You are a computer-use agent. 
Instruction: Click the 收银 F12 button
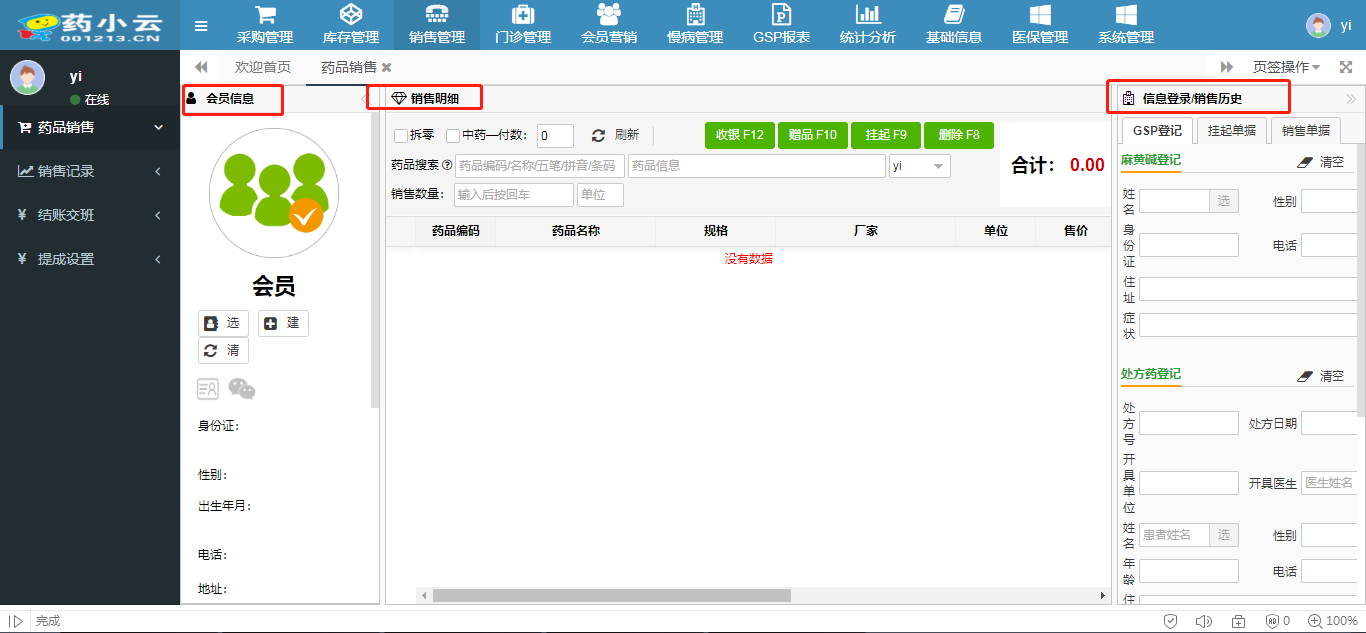point(740,135)
